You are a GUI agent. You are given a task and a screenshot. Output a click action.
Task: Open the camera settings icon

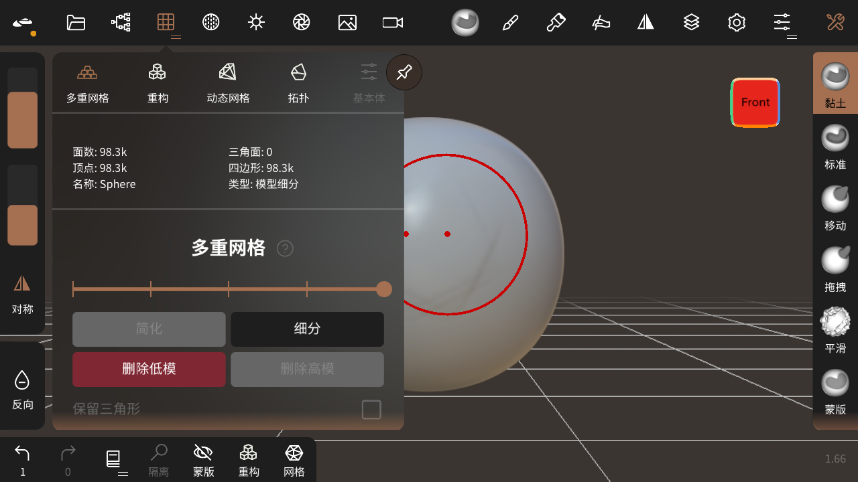point(393,22)
